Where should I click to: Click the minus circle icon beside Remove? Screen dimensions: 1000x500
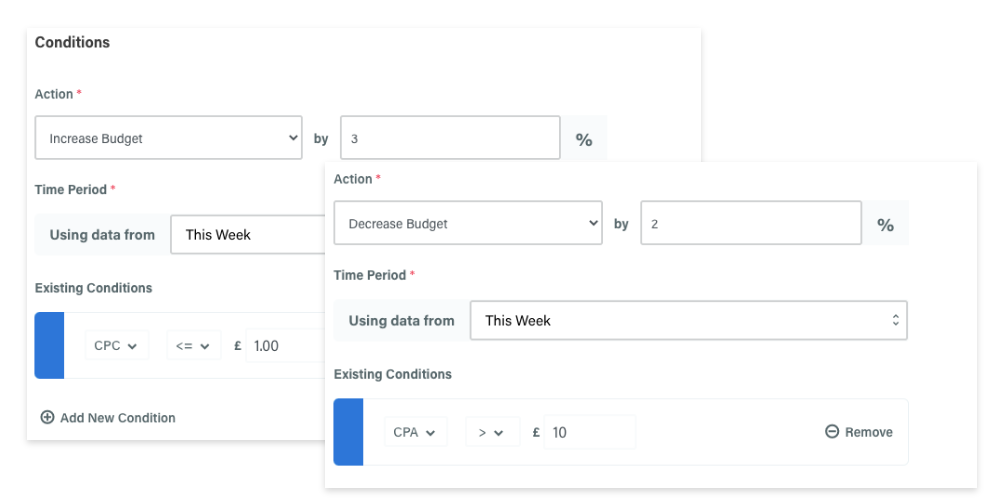(x=832, y=432)
